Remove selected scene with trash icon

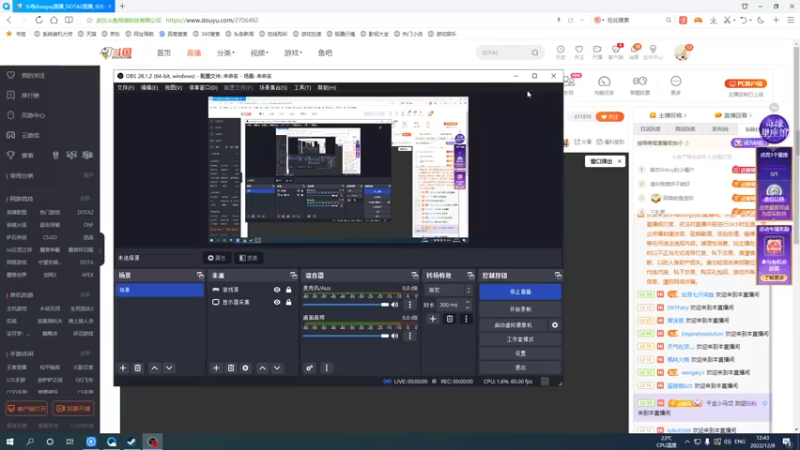[138, 368]
